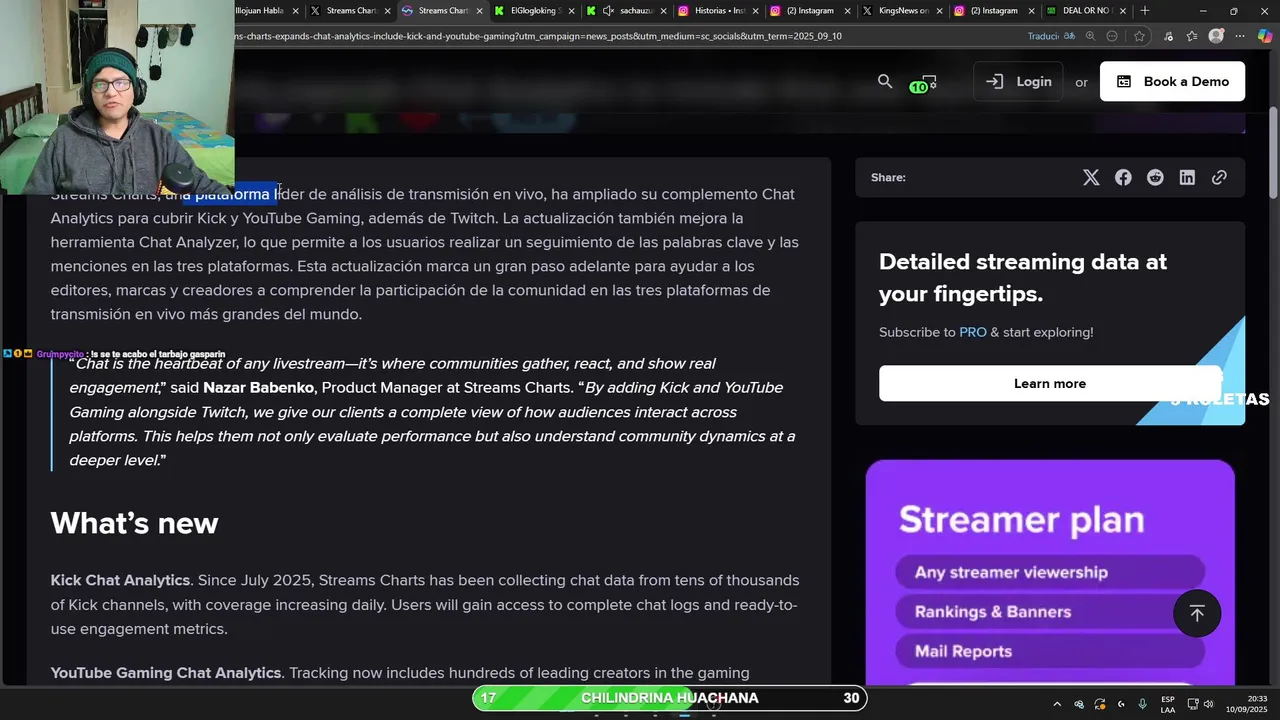Open the Copilot icon in the browser toolbar
1280x720 pixels.
coord(1264,36)
